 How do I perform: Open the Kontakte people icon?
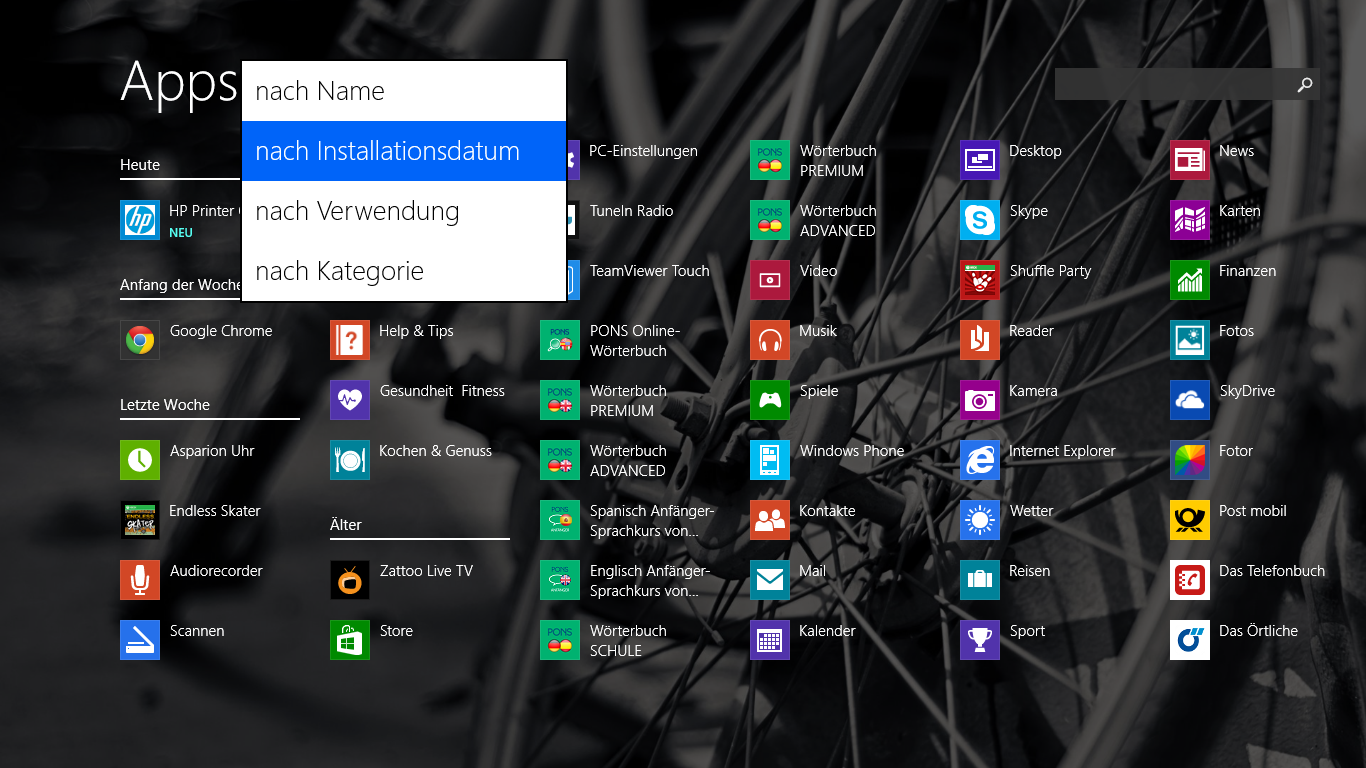tap(770, 520)
